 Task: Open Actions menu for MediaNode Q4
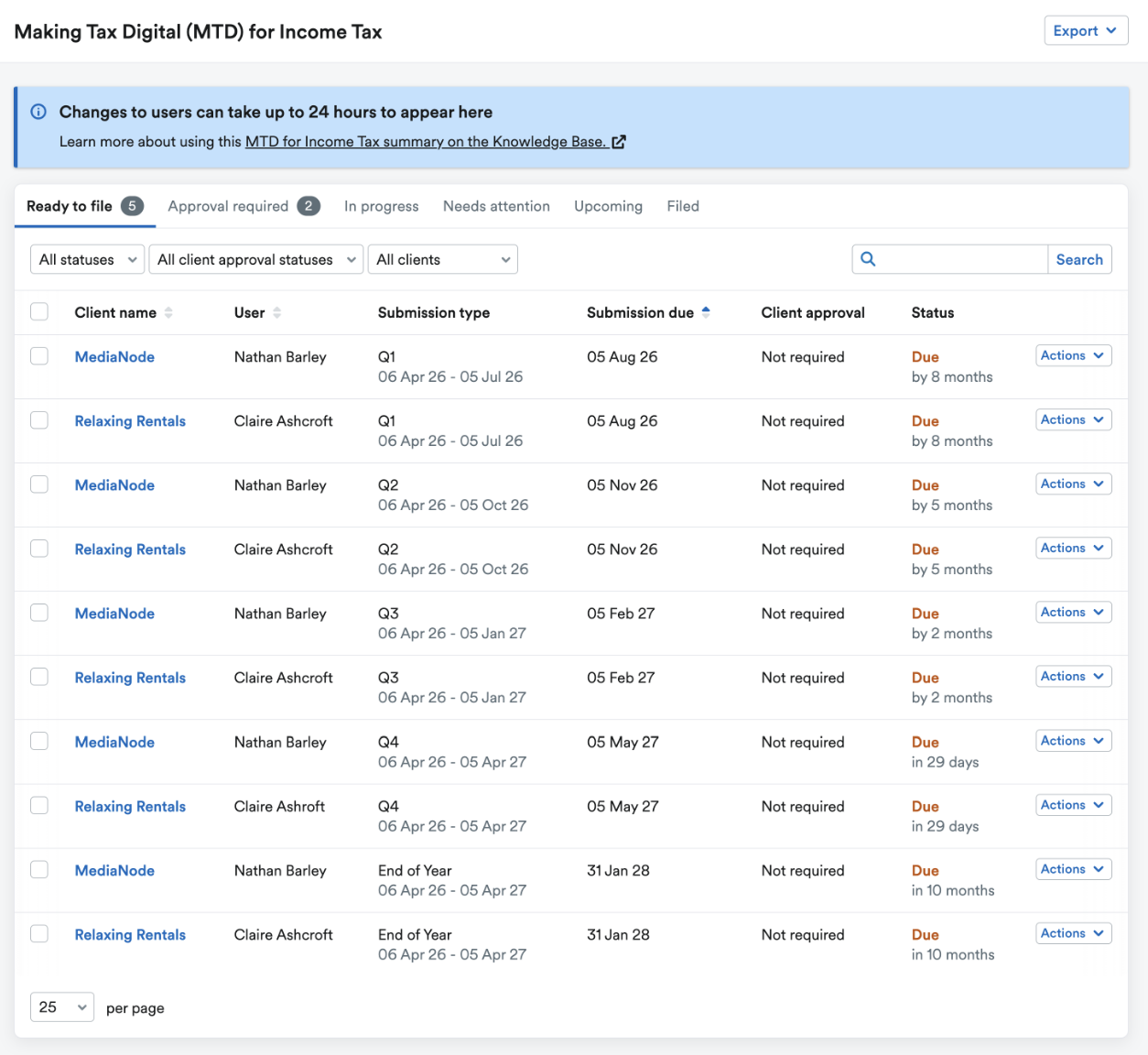[1074, 741]
